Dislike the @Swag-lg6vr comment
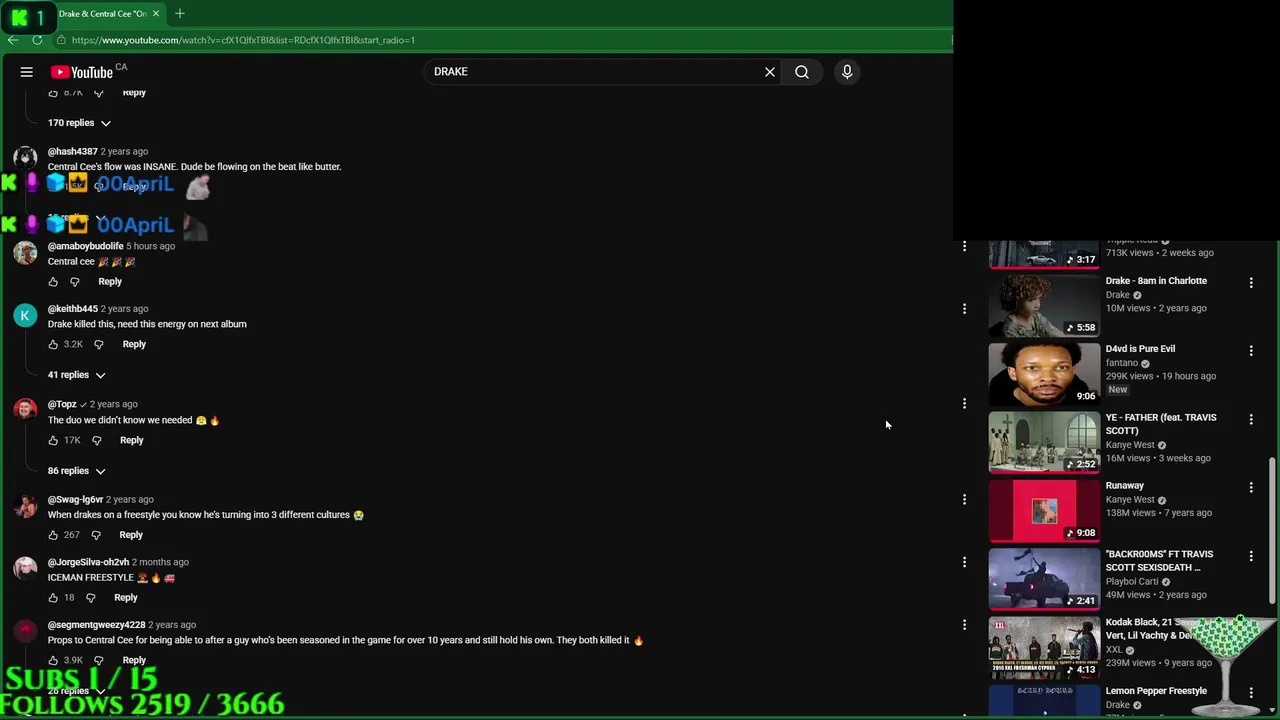The image size is (1280, 720). [x=96, y=535]
